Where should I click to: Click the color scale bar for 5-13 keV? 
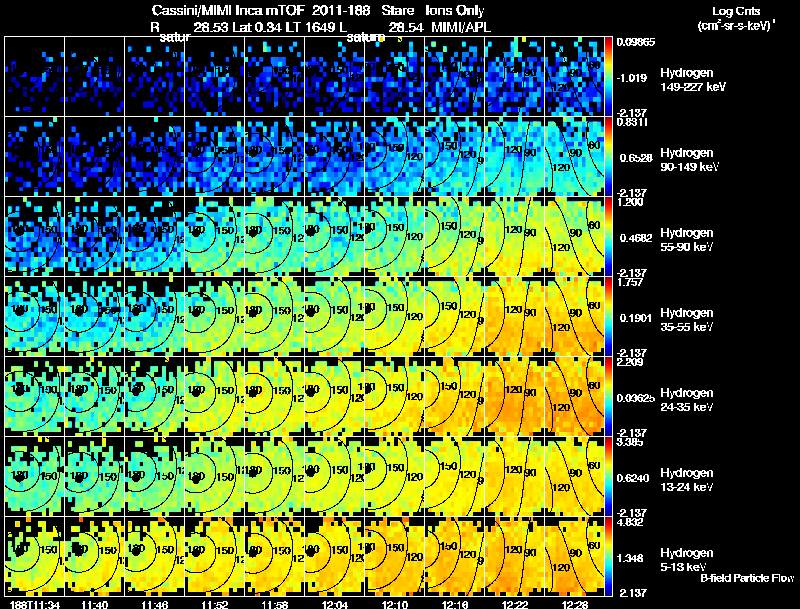608,557
